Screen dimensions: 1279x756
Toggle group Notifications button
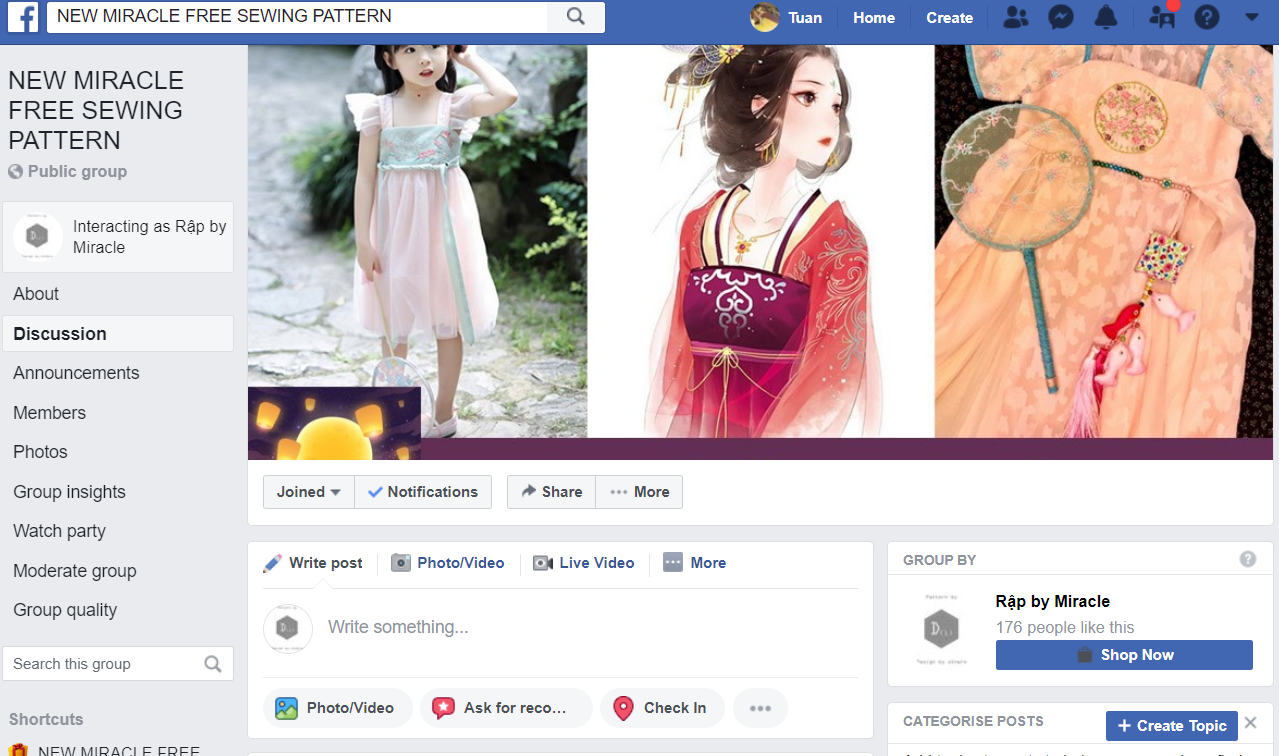pos(423,492)
